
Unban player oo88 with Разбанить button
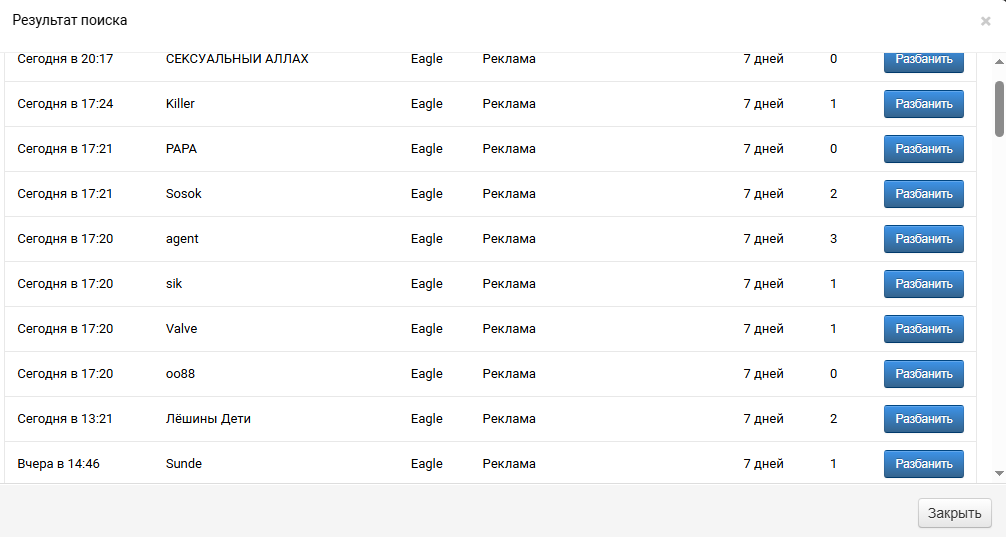(x=923, y=373)
